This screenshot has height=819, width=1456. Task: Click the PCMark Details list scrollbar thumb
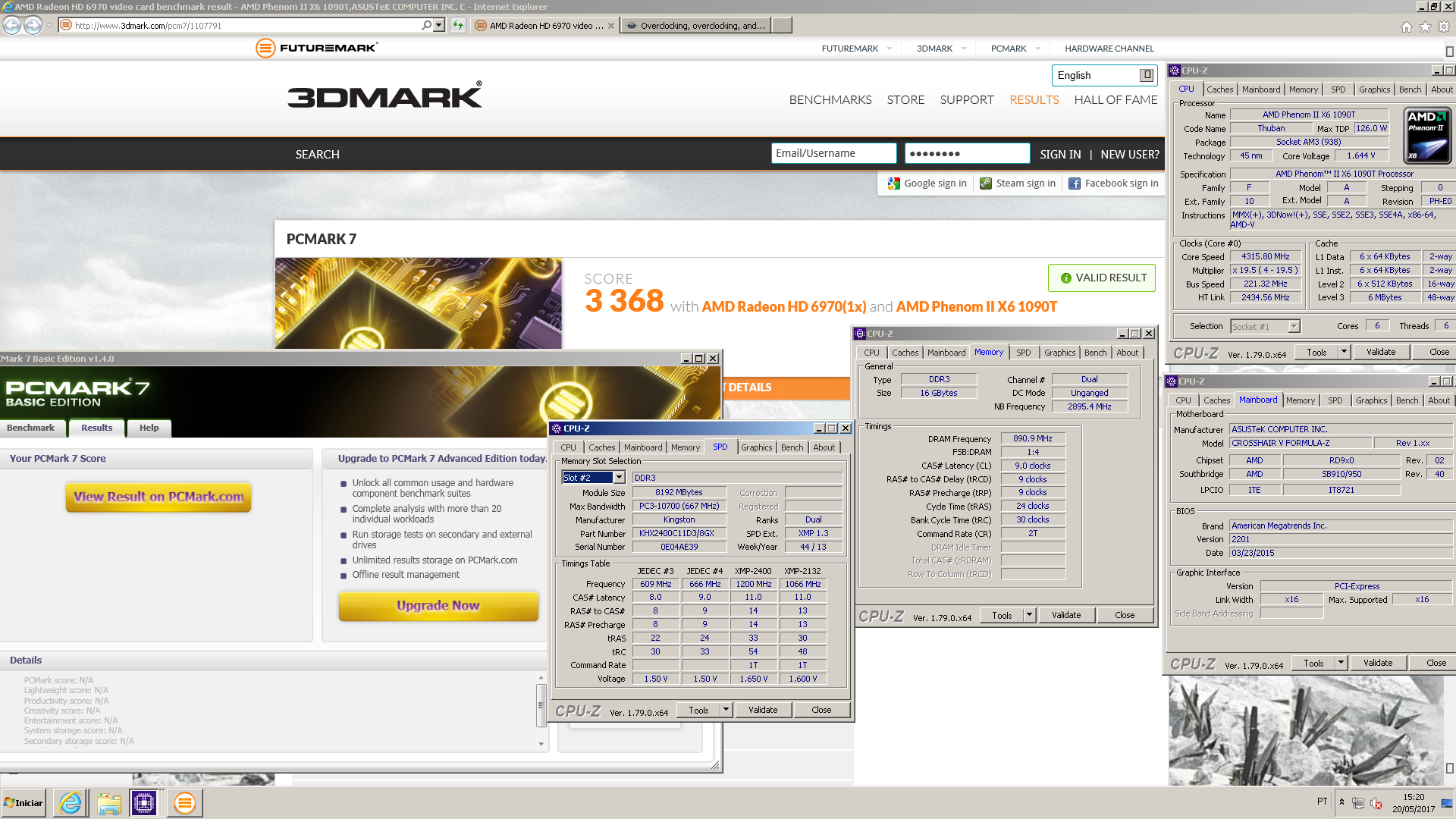click(x=541, y=704)
